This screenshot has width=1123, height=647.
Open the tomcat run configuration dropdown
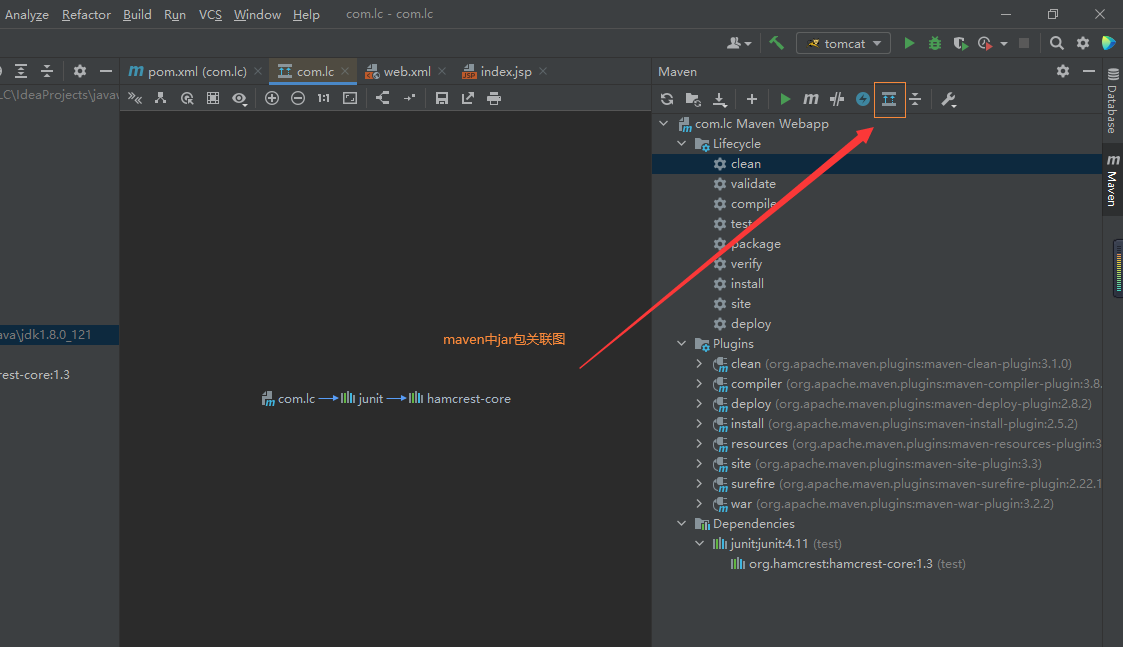(843, 43)
